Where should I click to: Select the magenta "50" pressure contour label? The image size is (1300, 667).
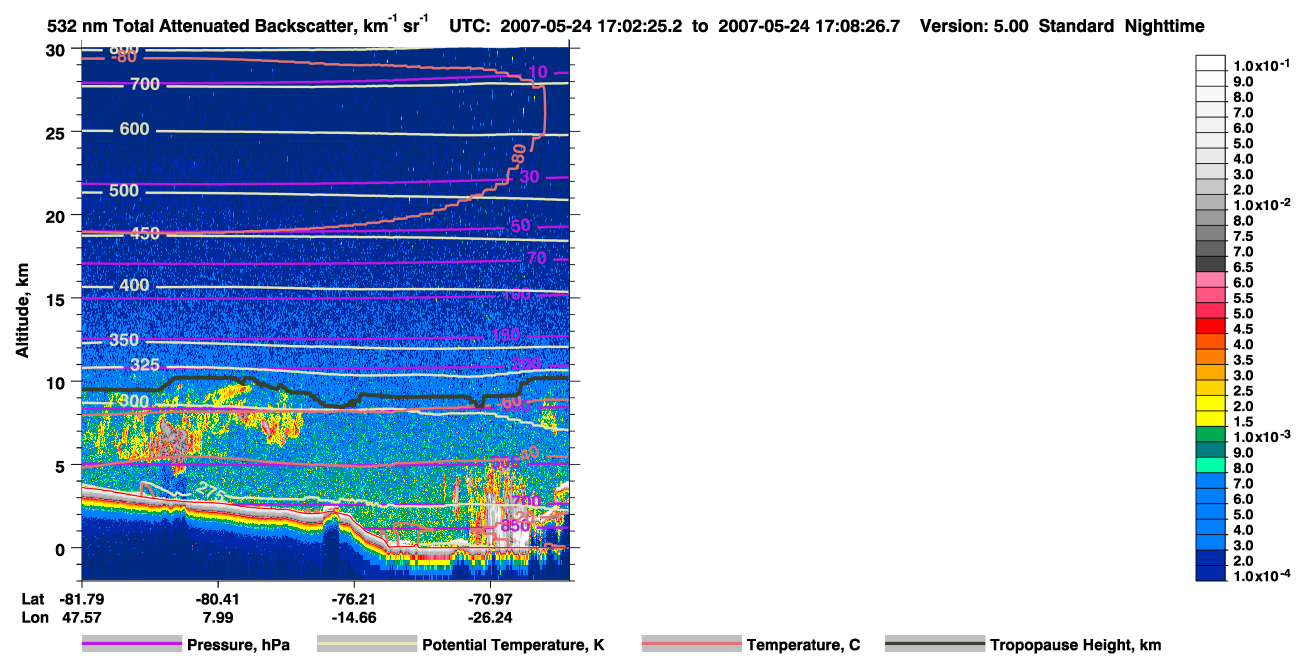tap(520, 226)
